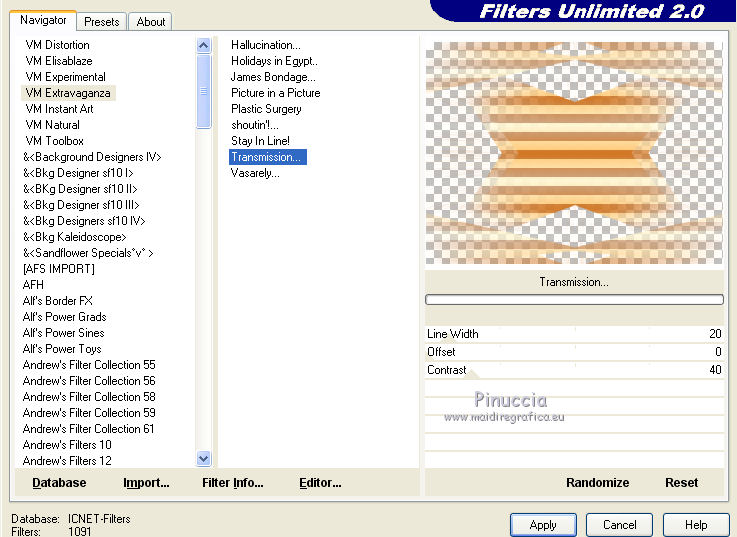Choose the shoutin'!... filter
Viewport: 737px width, 537px height.
click(255, 125)
